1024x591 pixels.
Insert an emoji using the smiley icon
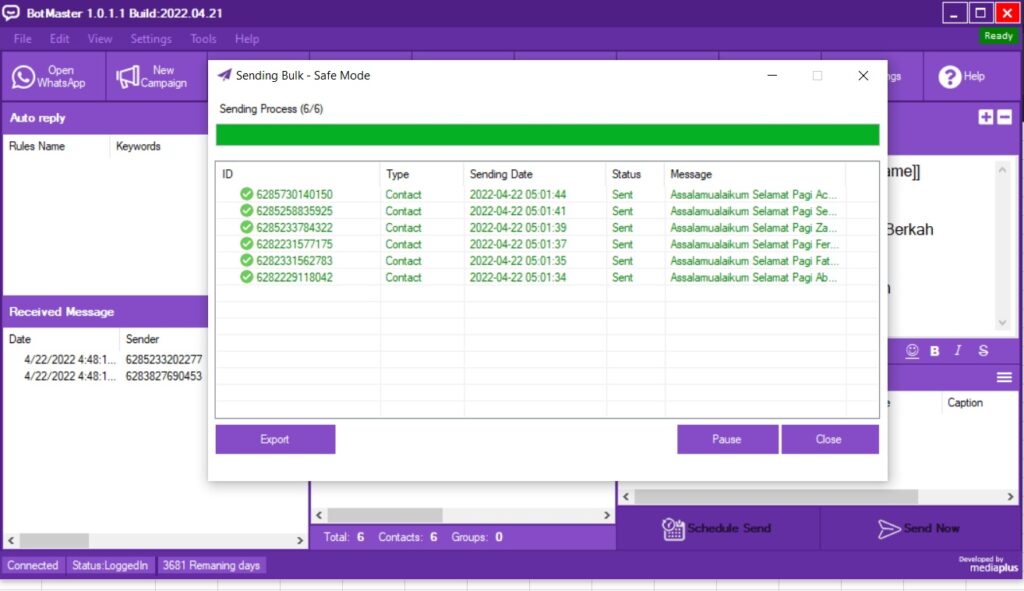912,351
